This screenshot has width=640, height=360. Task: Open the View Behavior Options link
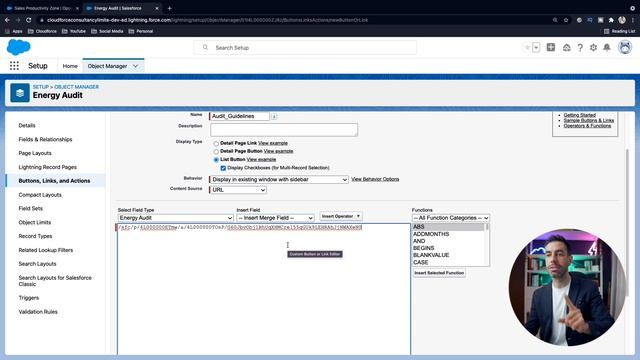click(375, 179)
